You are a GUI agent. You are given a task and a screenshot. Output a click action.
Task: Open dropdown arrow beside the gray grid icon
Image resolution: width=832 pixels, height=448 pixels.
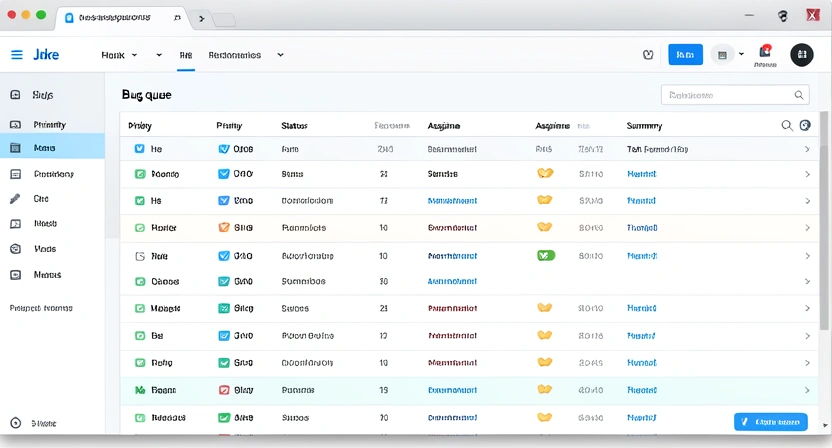(741, 54)
